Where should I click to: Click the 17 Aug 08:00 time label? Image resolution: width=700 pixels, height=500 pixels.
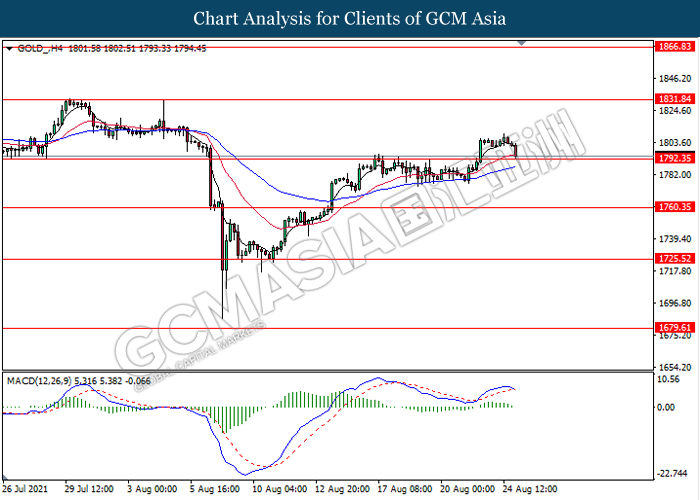tap(405, 489)
